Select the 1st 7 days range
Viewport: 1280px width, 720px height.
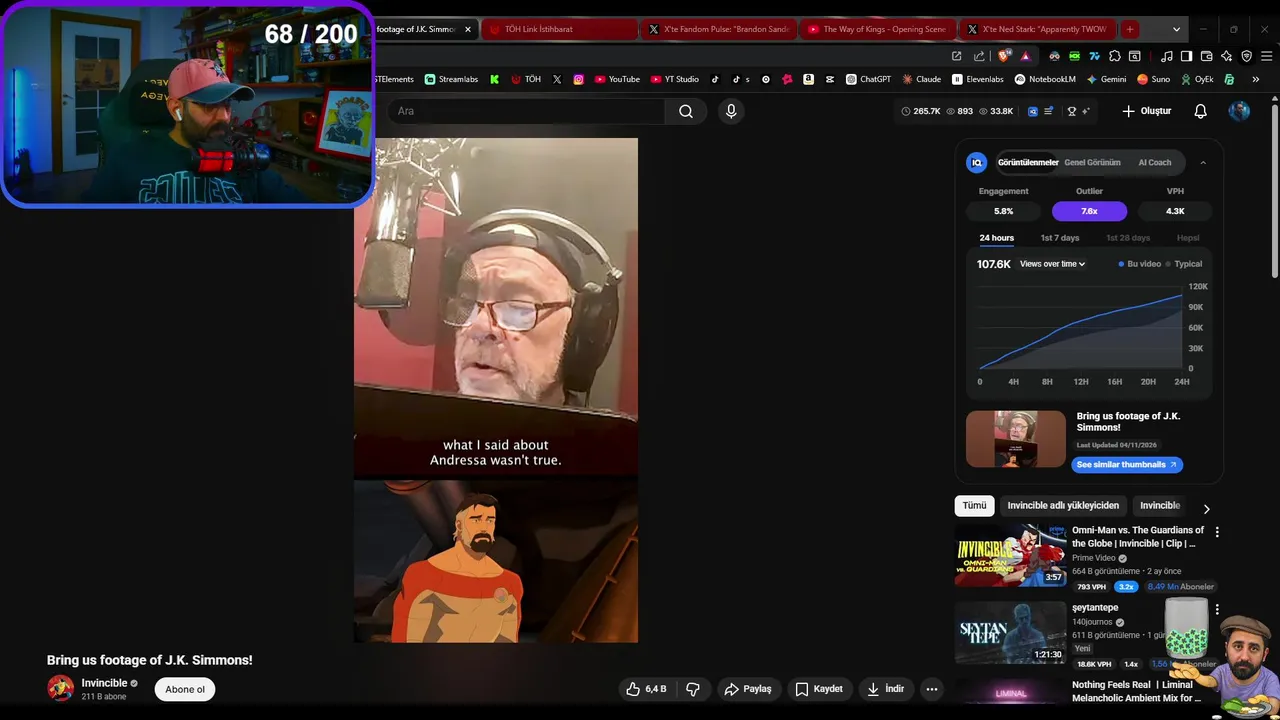coord(1060,238)
